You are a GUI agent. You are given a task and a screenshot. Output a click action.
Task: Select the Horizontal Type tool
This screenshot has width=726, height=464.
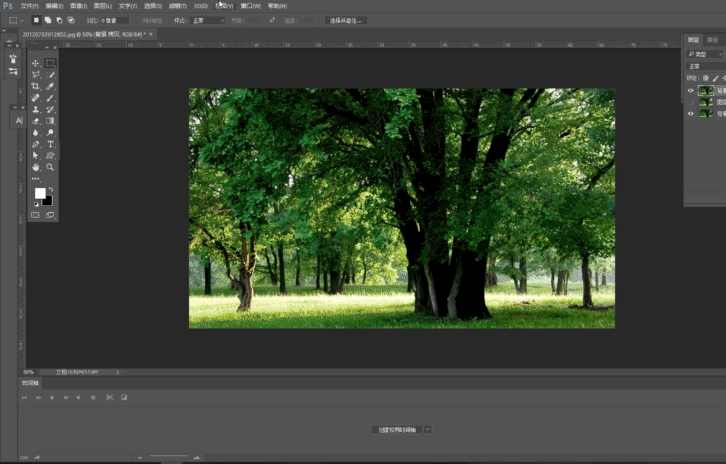coord(50,144)
